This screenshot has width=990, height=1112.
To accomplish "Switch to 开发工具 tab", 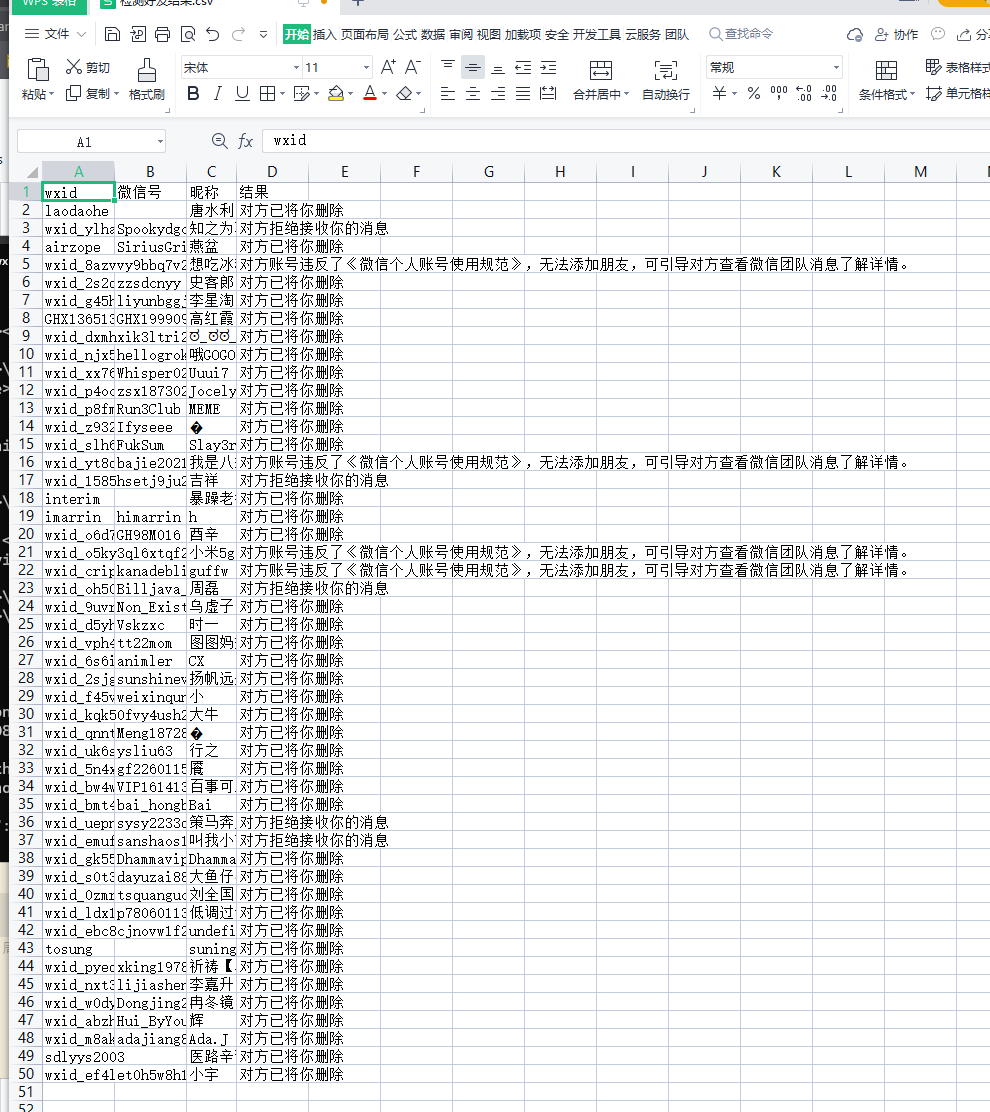I will click(x=596, y=34).
